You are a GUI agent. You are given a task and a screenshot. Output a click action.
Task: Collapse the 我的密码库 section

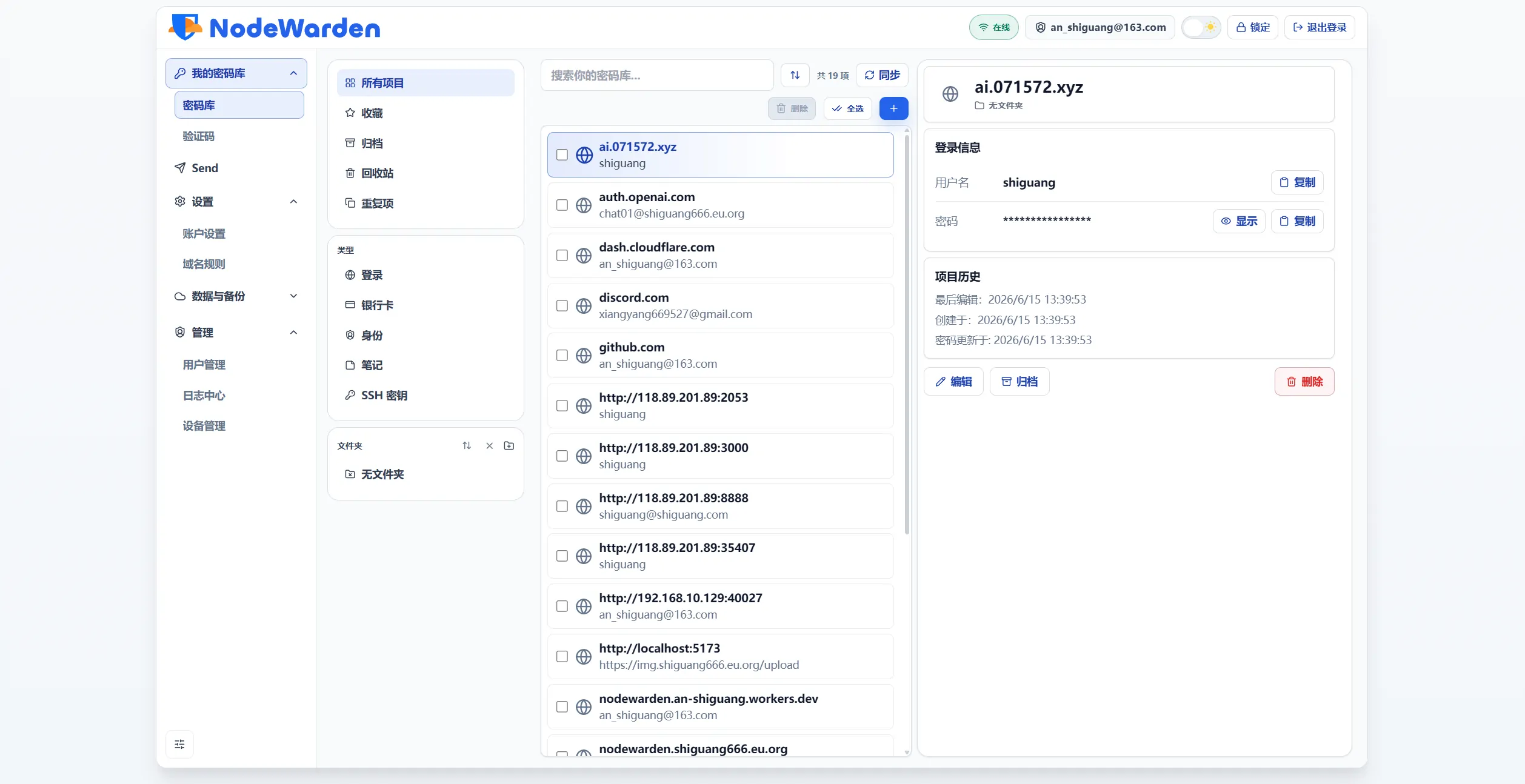(x=236, y=73)
